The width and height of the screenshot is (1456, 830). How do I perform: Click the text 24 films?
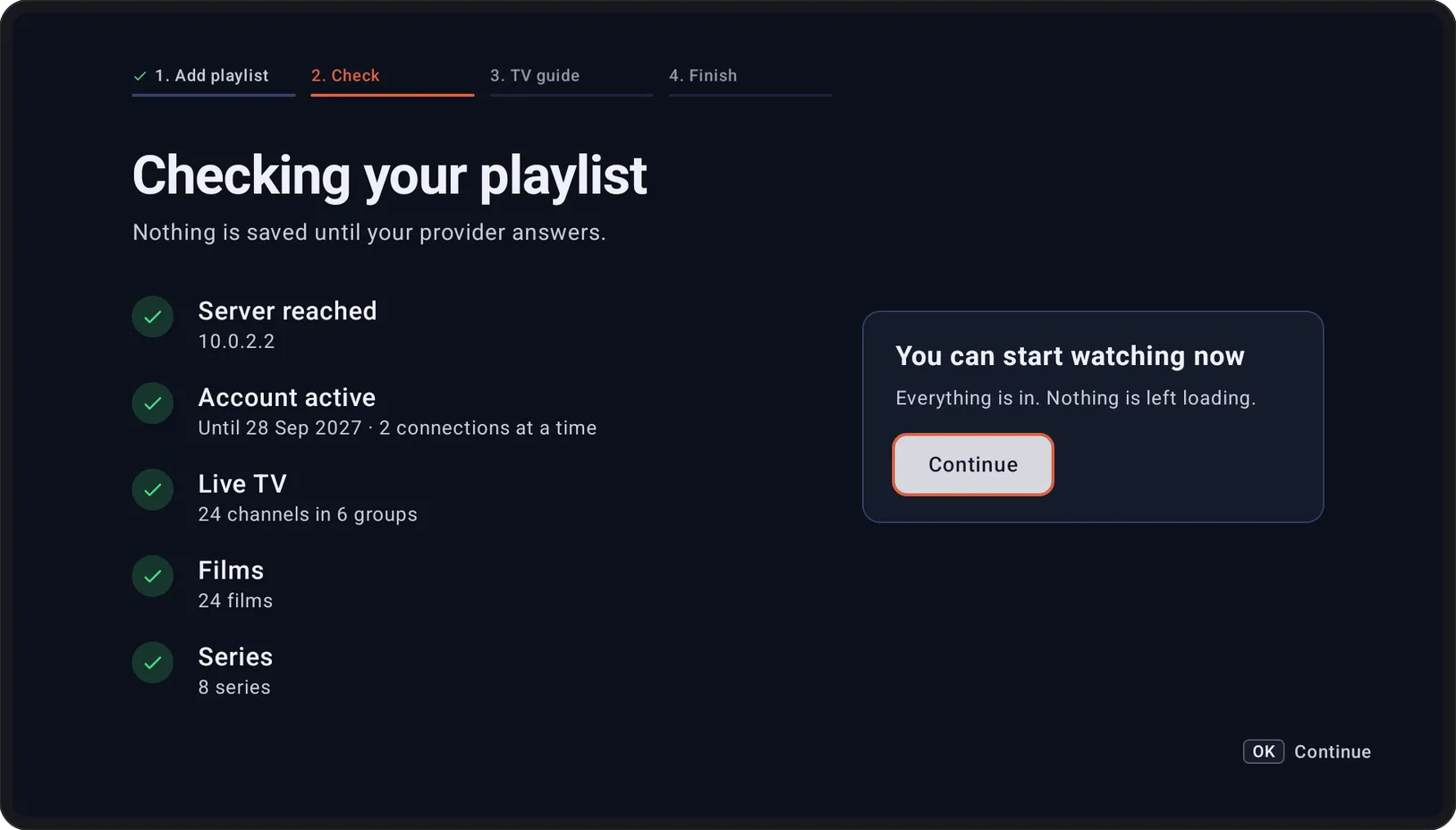(235, 601)
